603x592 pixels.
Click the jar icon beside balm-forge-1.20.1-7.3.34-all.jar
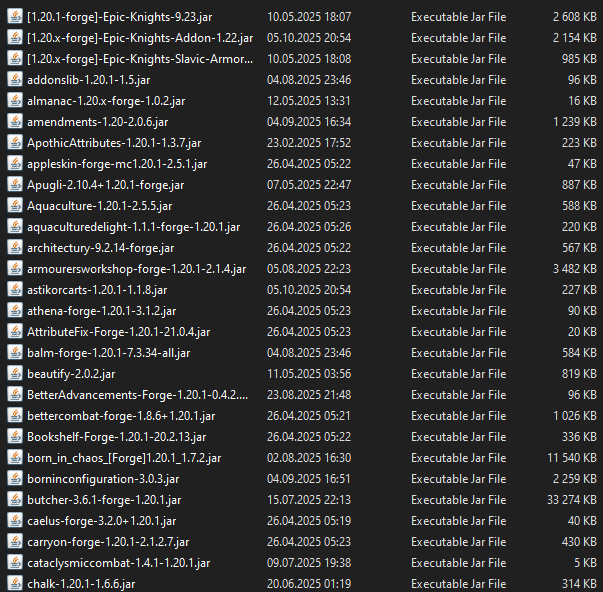[x=15, y=353]
